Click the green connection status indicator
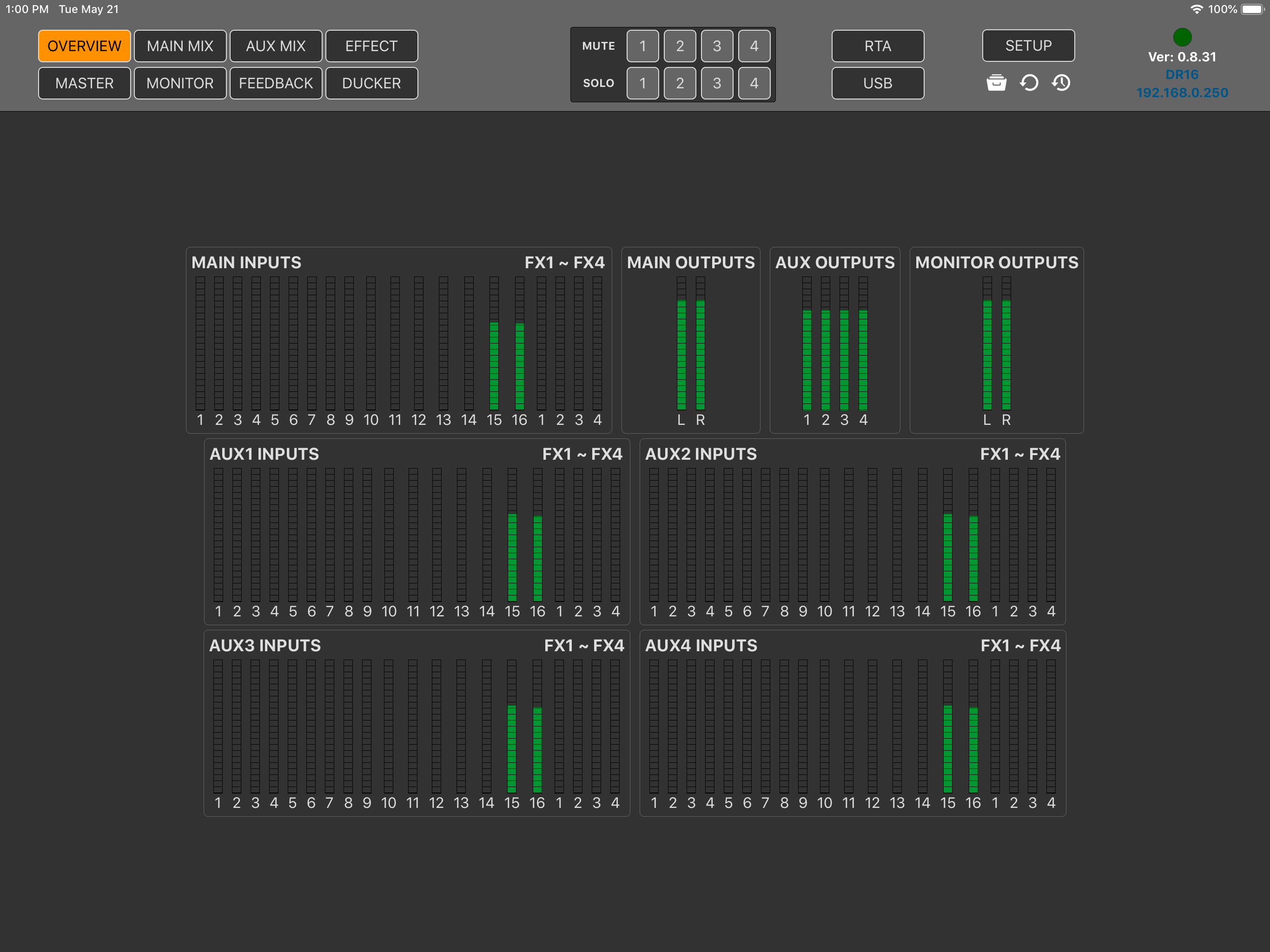The width and height of the screenshot is (1270, 952). point(1182,37)
